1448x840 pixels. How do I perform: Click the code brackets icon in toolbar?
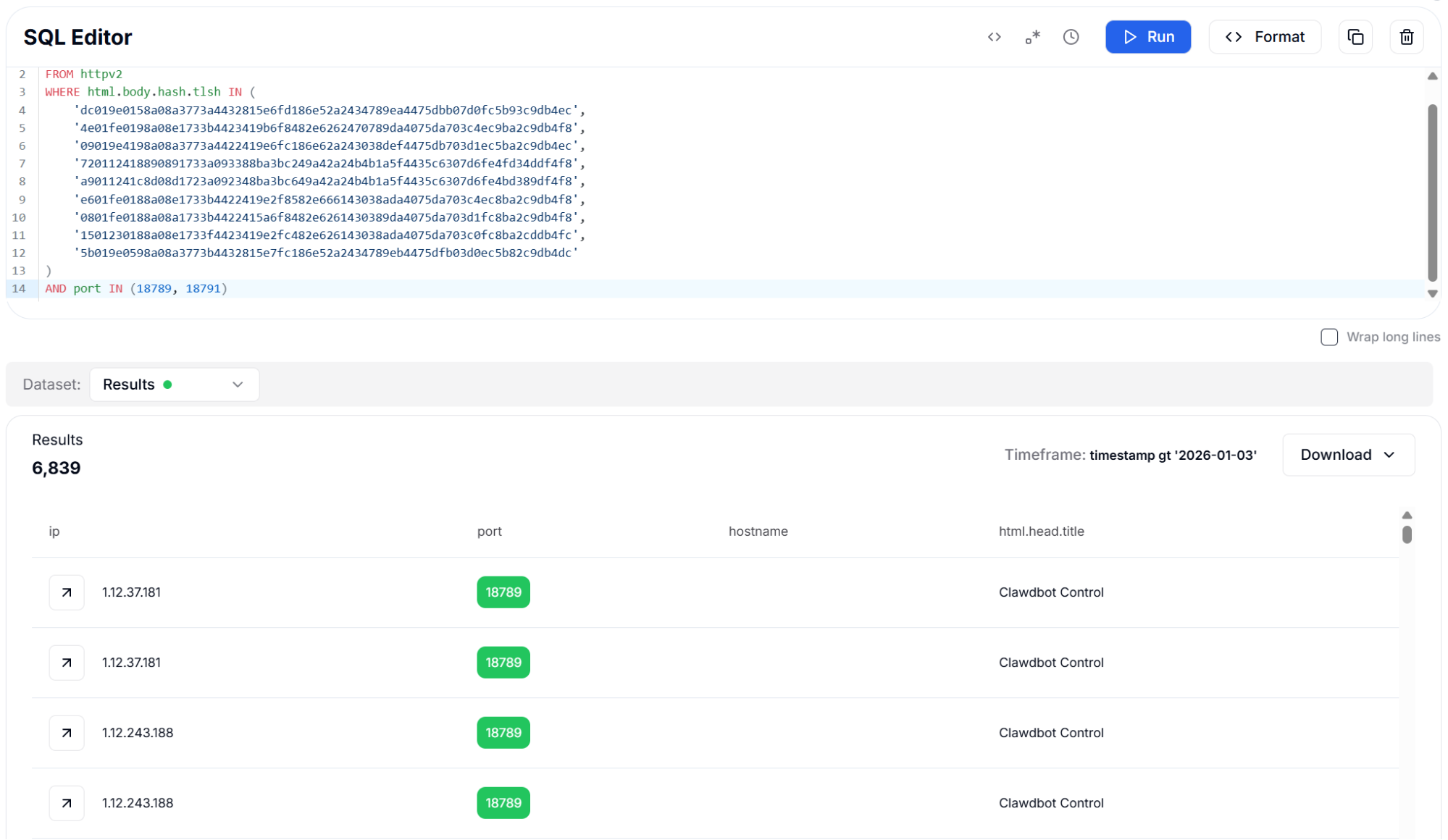point(994,37)
